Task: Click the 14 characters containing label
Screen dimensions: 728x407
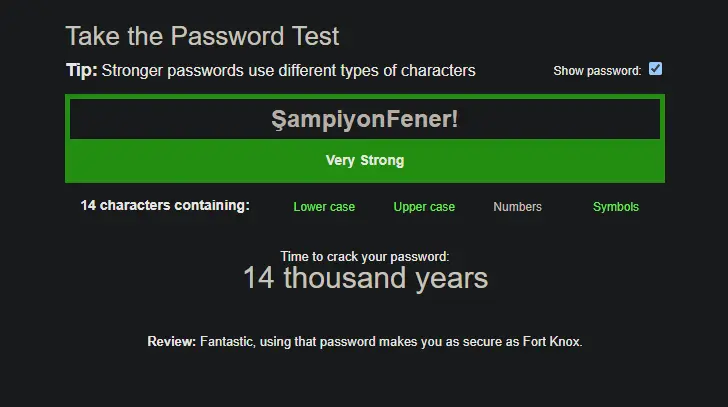Action: [165, 205]
